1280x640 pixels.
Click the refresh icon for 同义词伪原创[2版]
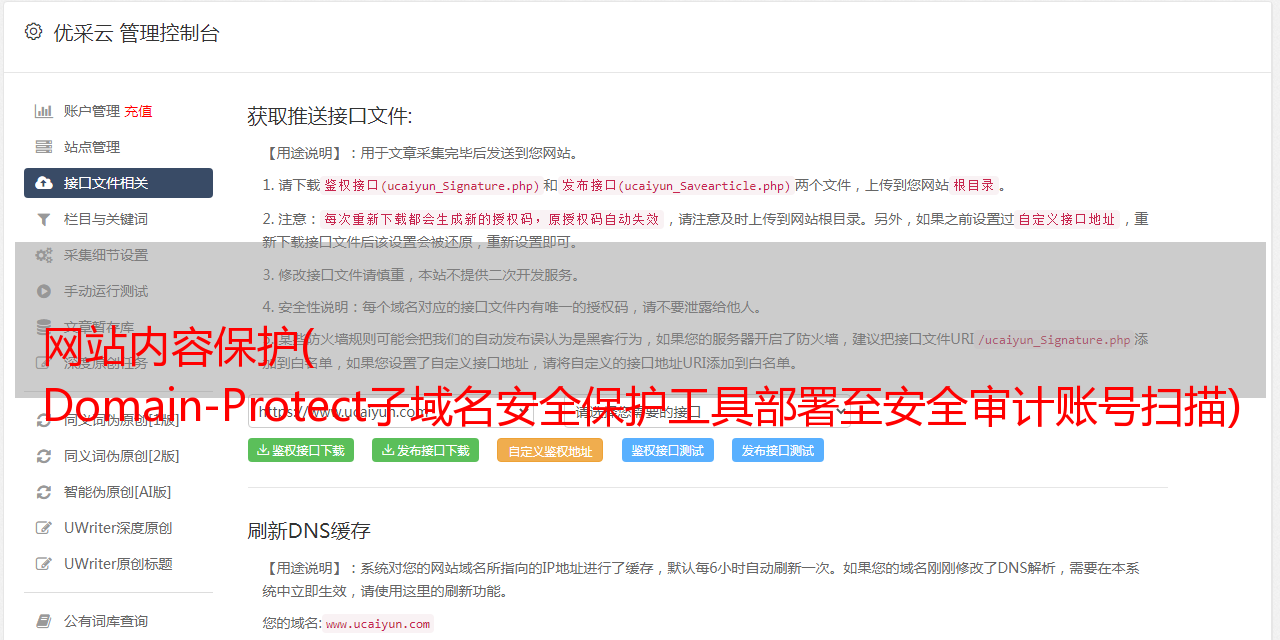[44, 456]
